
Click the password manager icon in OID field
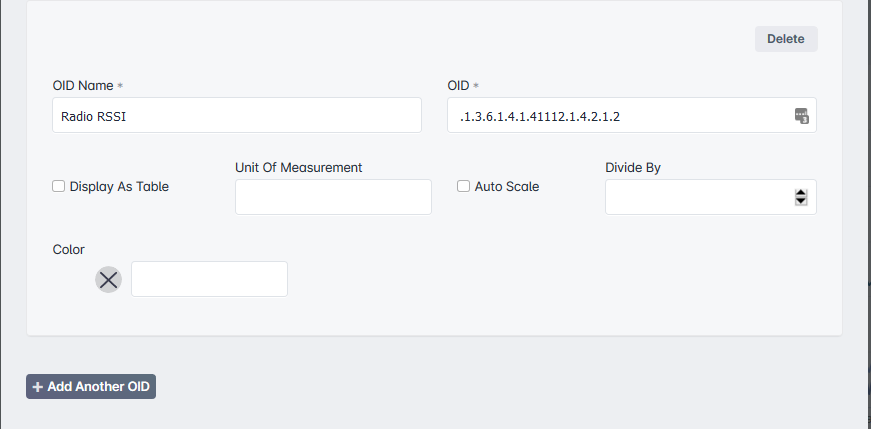(x=801, y=116)
